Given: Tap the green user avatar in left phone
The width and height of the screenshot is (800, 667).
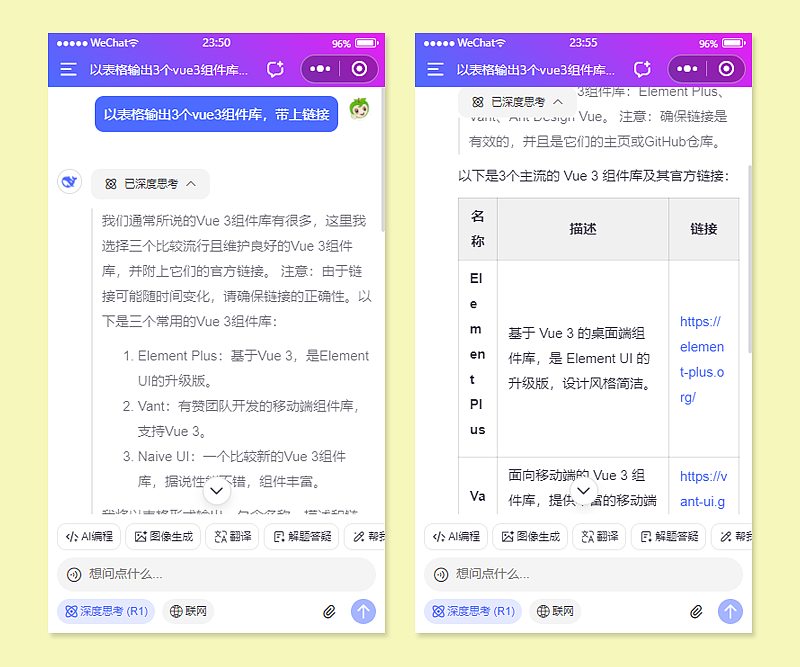Looking at the screenshot, I should (x=360, y=109).
